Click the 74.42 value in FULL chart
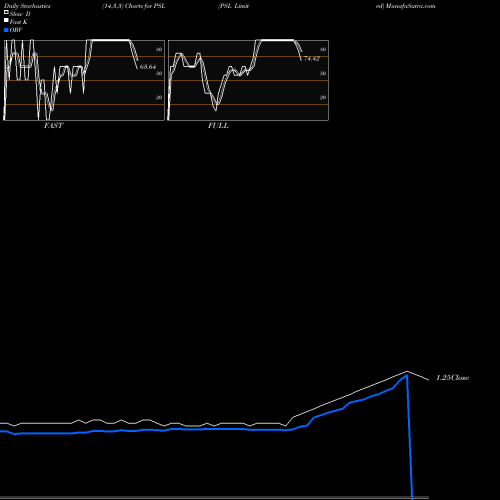 (312, 59)
